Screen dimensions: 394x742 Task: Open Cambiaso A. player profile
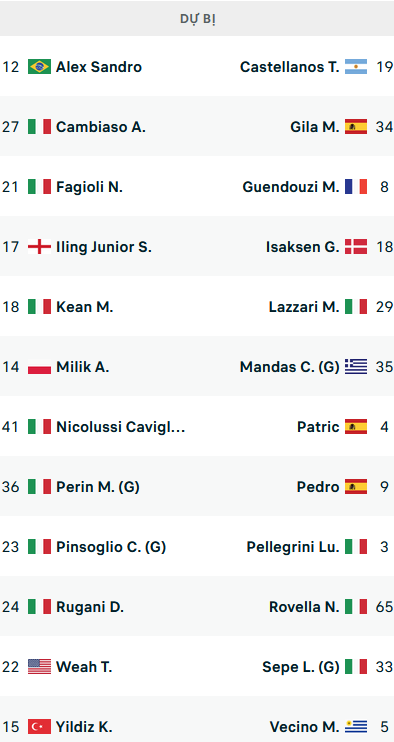point(101,127)
